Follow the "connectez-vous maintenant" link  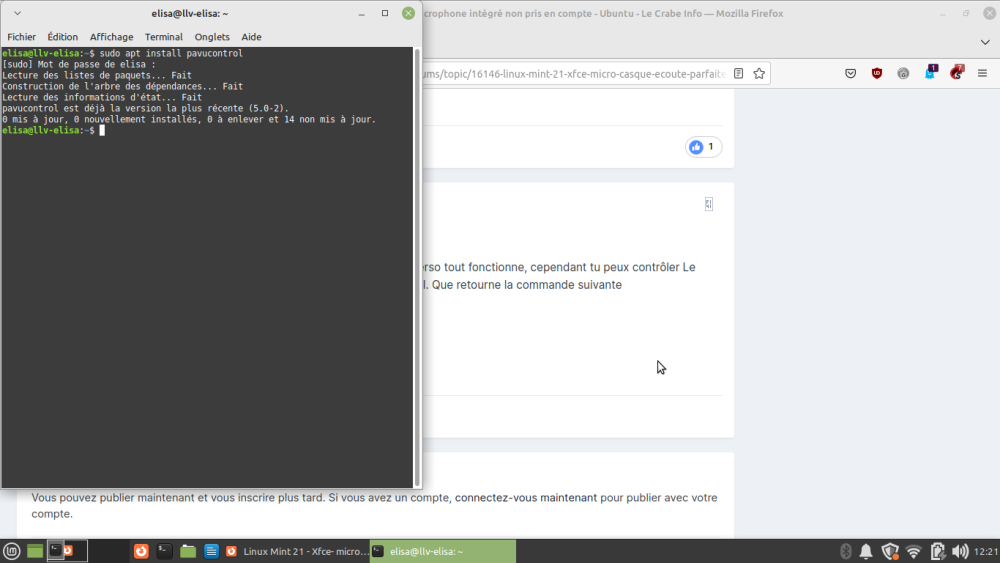pos(525,497)
